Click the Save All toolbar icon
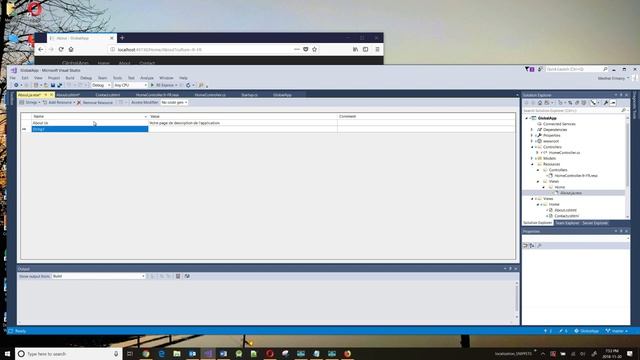Screen dimensions: 640x360 pos(60,85)
